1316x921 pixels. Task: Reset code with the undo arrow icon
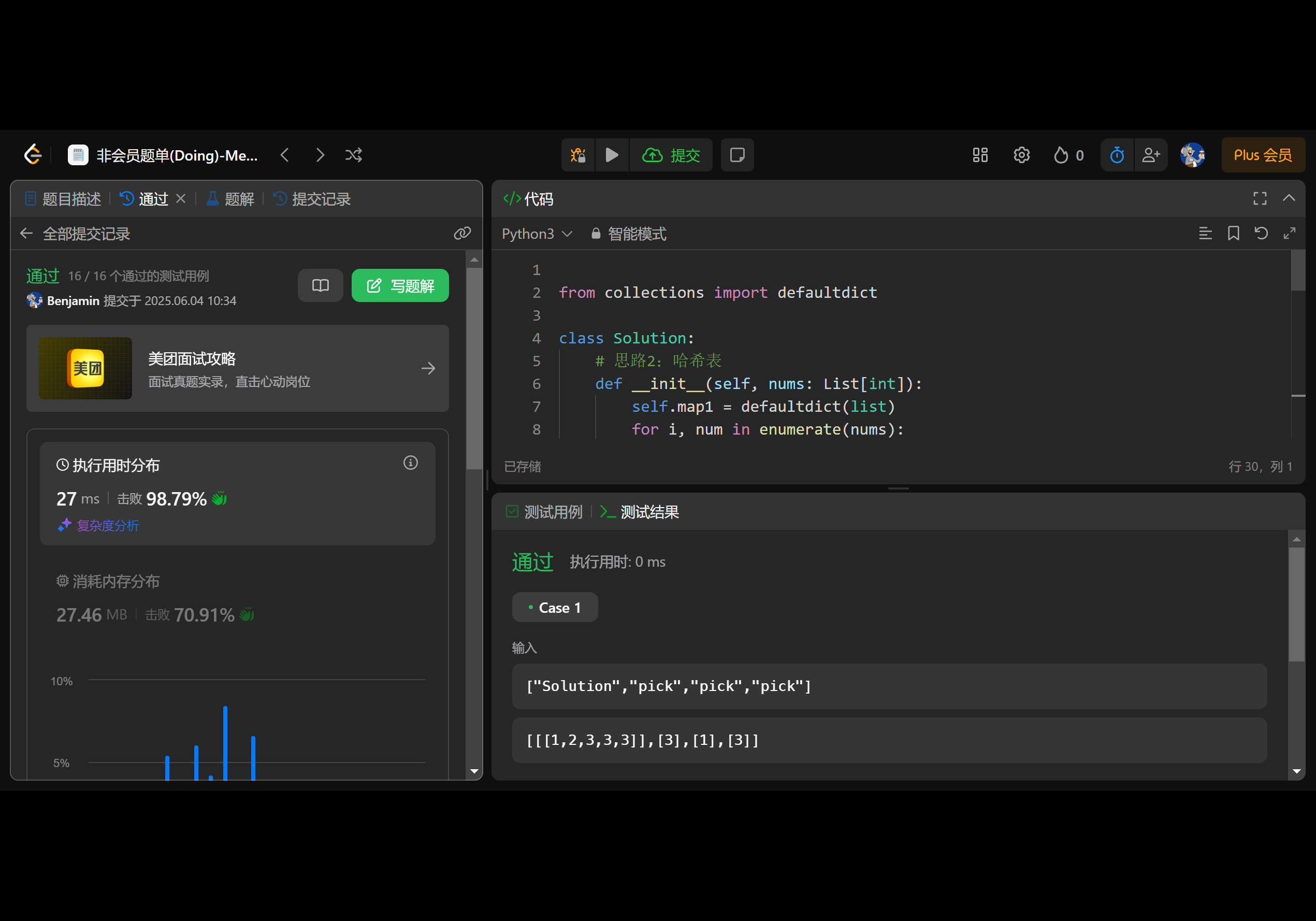click(1261, 233)
